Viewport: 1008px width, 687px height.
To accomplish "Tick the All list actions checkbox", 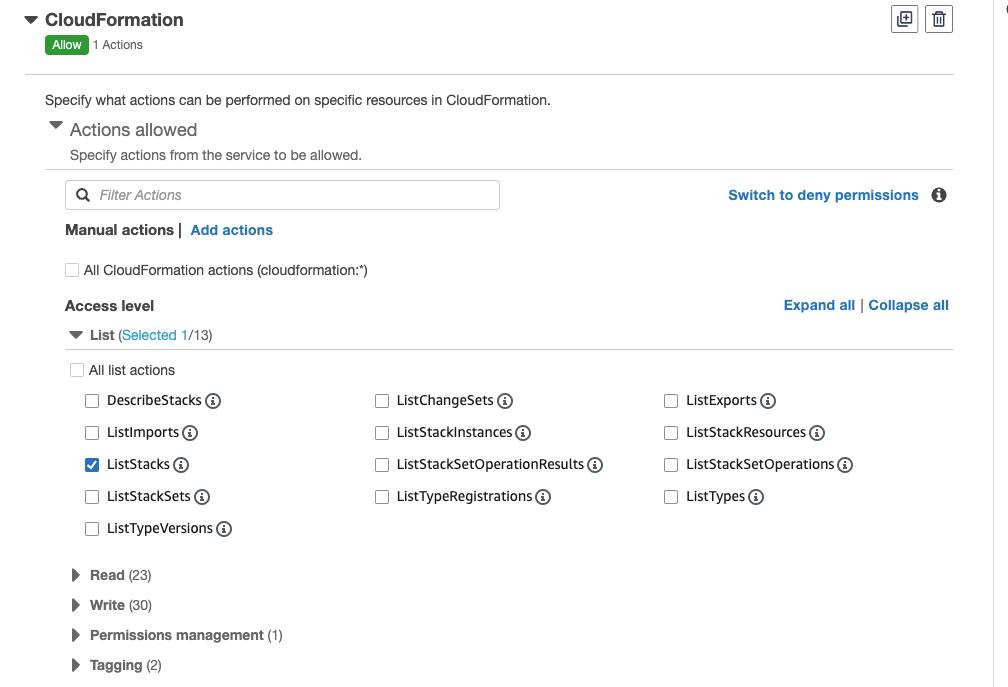I will point(76,370).
